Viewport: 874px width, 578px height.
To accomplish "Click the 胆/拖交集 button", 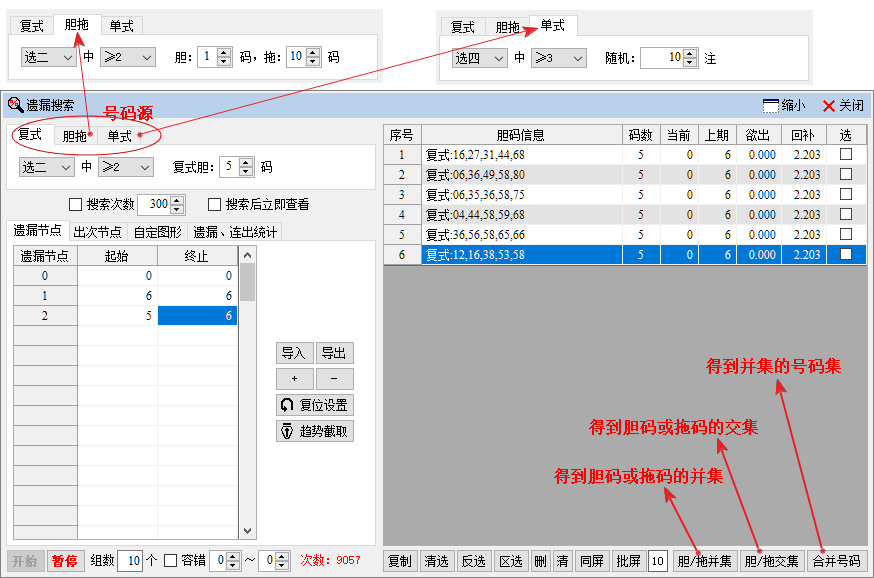I will [772, 561].
